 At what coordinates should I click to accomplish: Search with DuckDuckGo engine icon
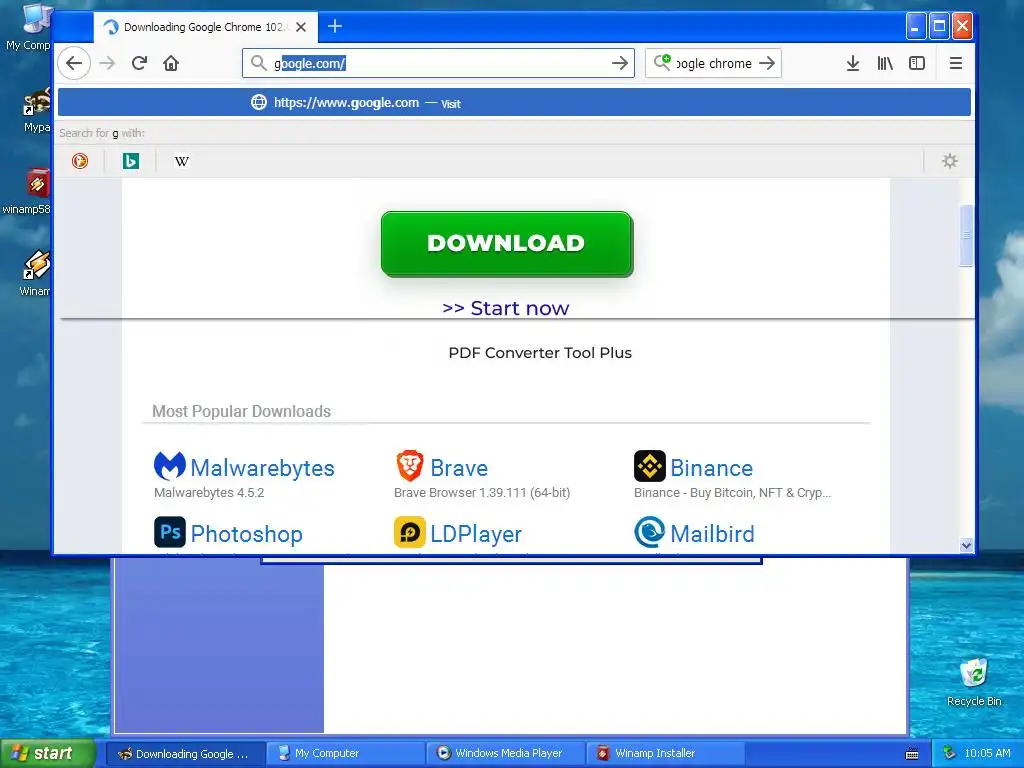[x=80, y=161]
